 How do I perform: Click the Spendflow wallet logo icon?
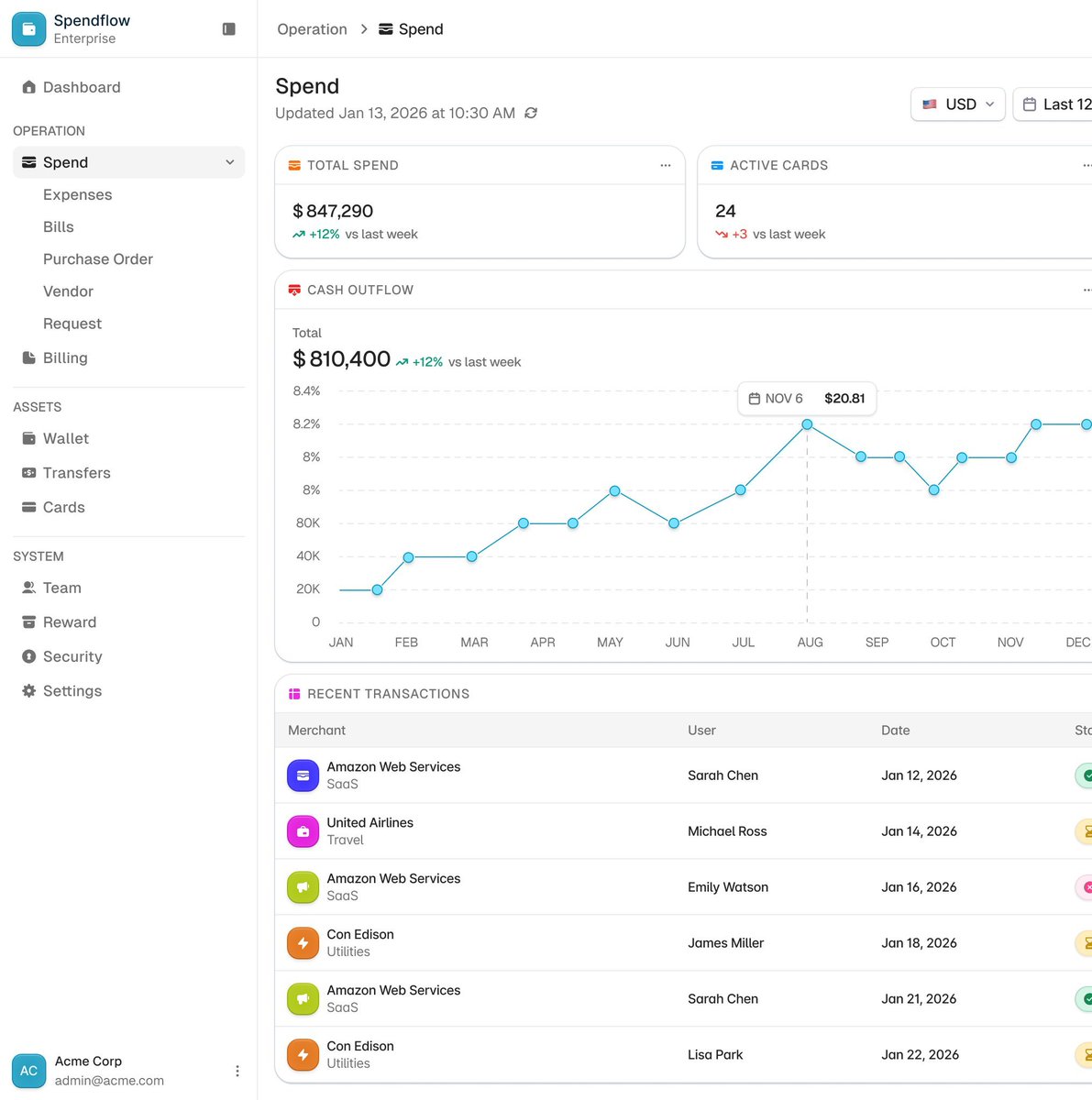click(x=28, y=29)
